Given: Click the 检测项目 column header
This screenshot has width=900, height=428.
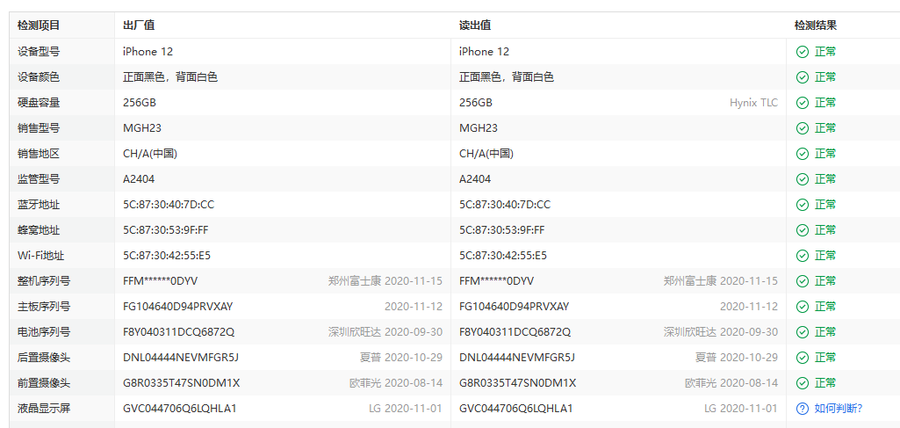Looking at the screenshot, I should click(x=38, y=25).
